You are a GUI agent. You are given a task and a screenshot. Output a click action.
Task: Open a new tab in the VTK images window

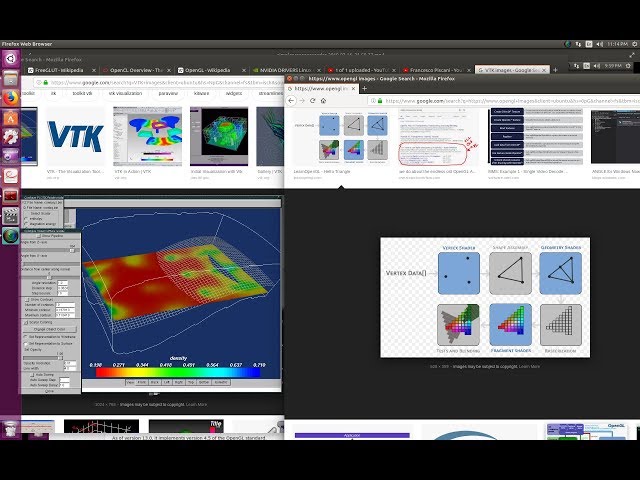555,70
